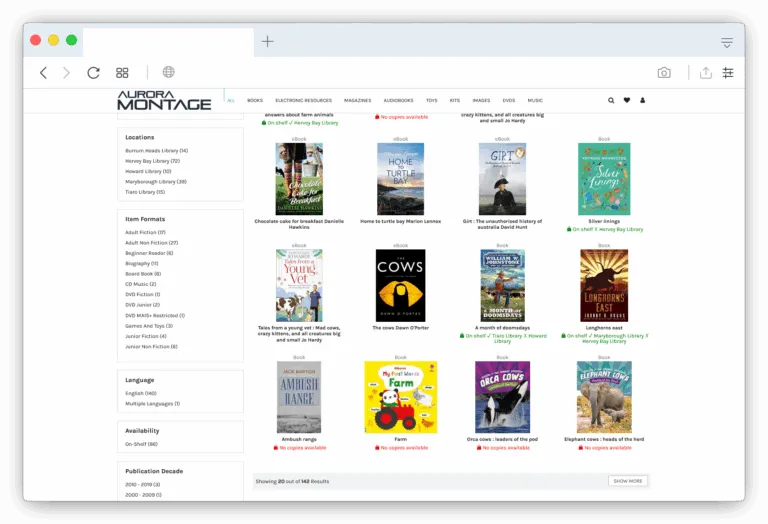Open Orca Cows book cover
This screenshot has height=524, width=768.
(503, 397)
